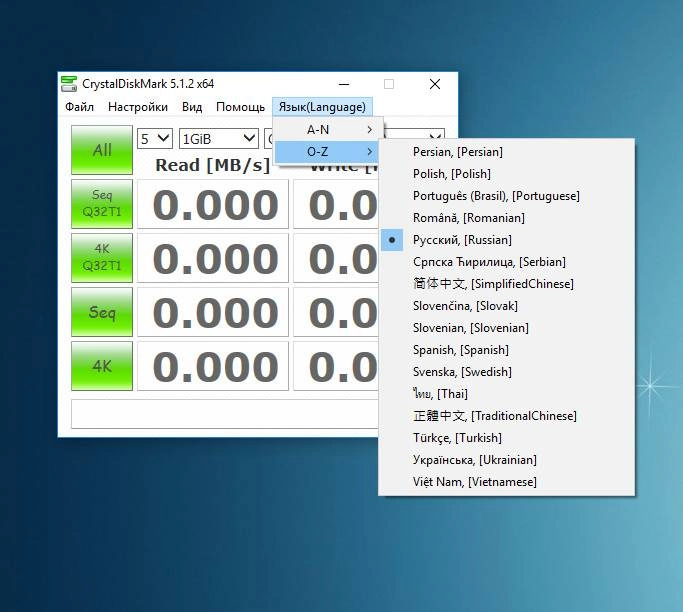
Task: Click the Seq Q32T1 read result 0.000
Action: pos(213,204)
